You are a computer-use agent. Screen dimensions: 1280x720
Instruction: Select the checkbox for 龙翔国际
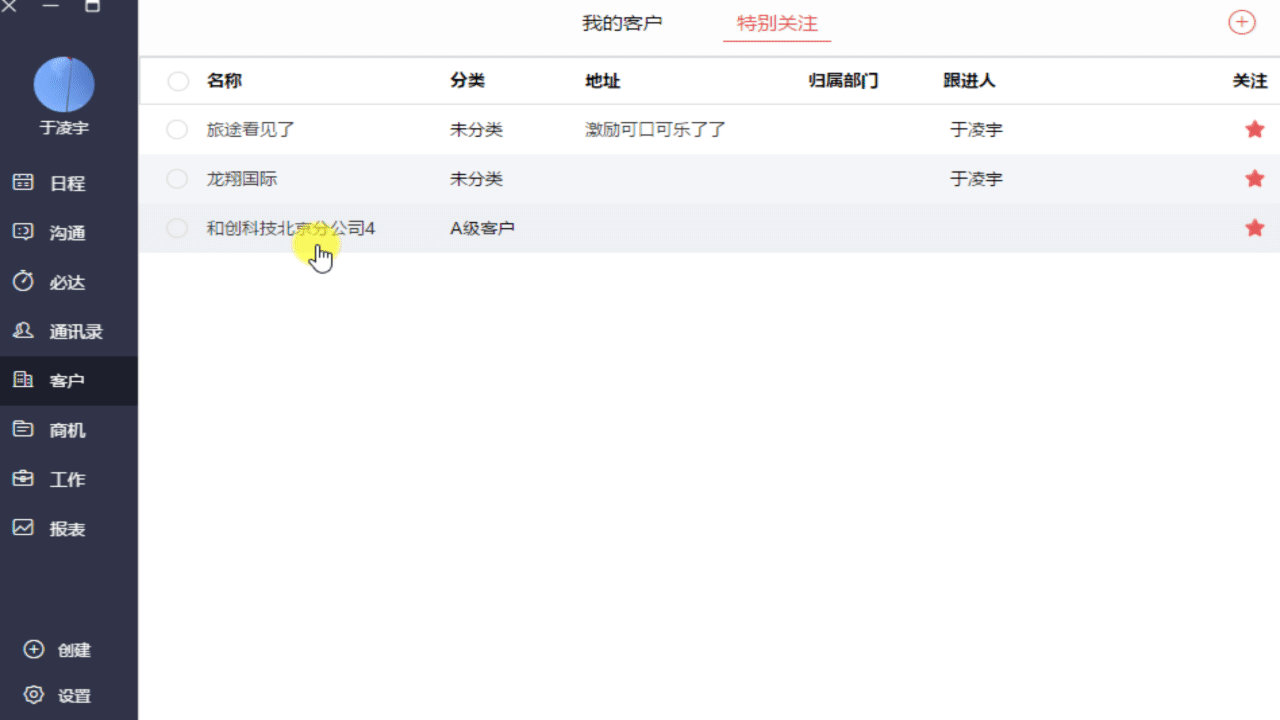tap(177, 179)
